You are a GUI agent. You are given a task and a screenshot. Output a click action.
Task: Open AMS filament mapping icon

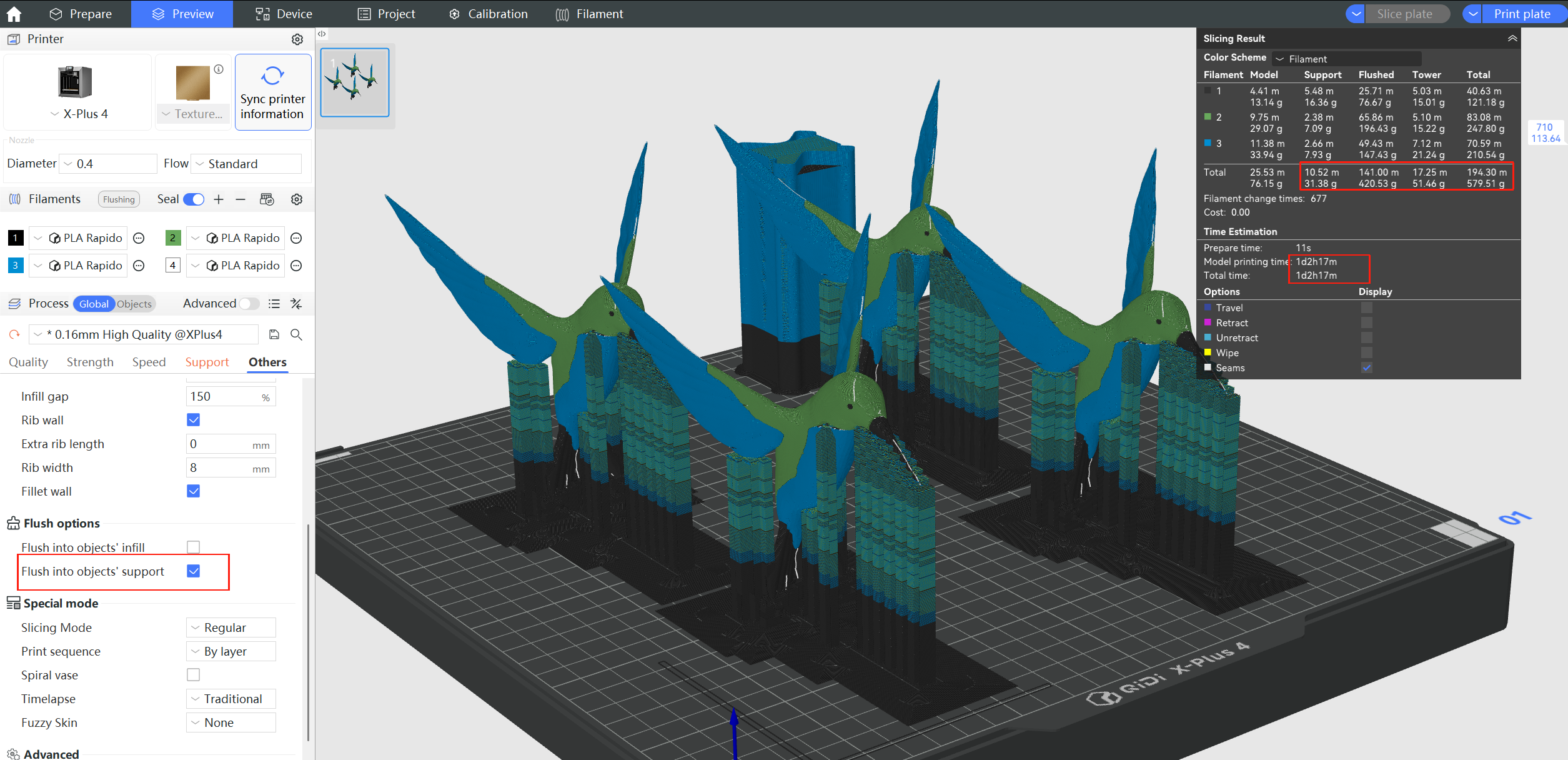267,199
